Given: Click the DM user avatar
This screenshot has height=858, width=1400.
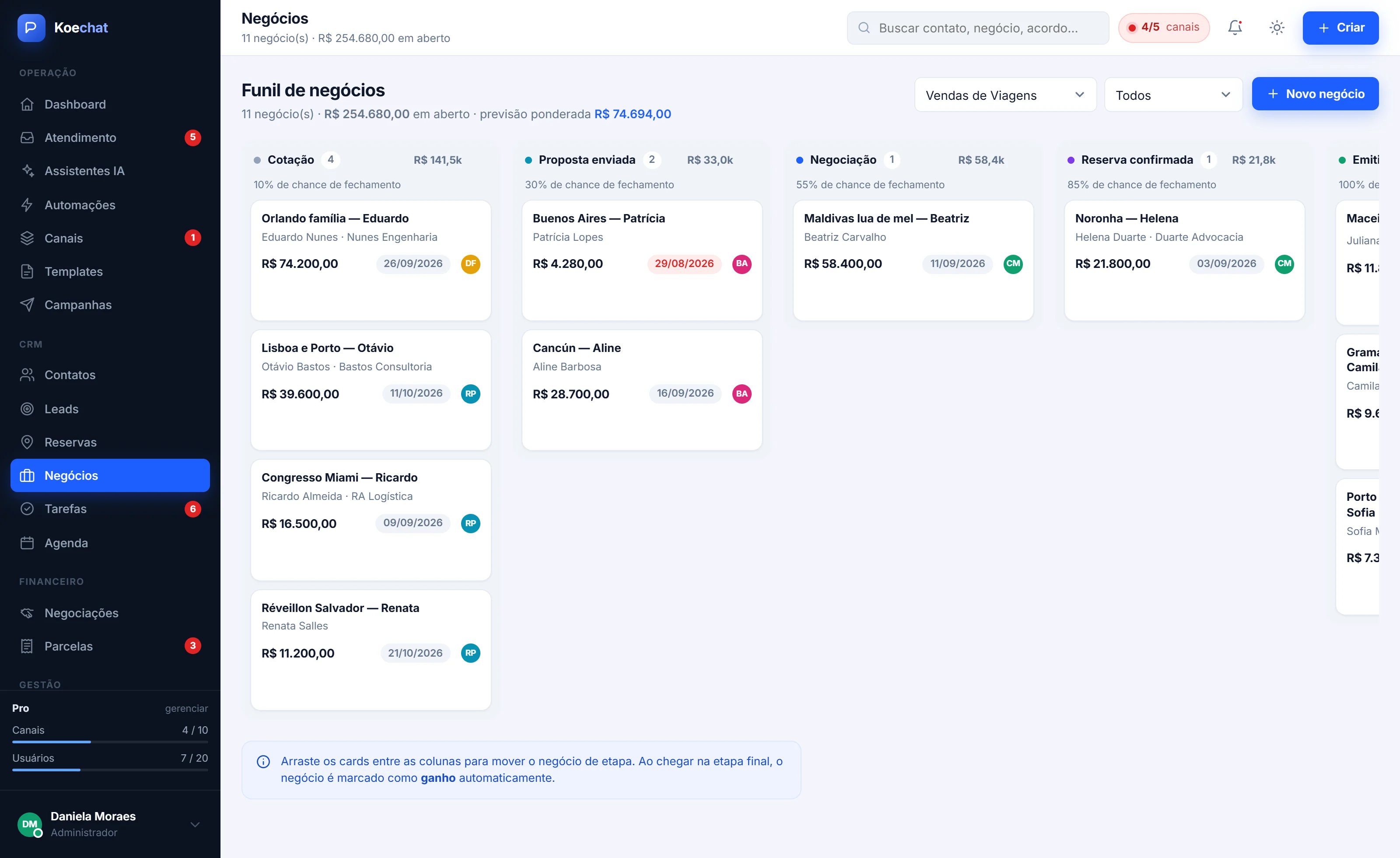Looking at the screenshot, I should (x=30, y=824).
